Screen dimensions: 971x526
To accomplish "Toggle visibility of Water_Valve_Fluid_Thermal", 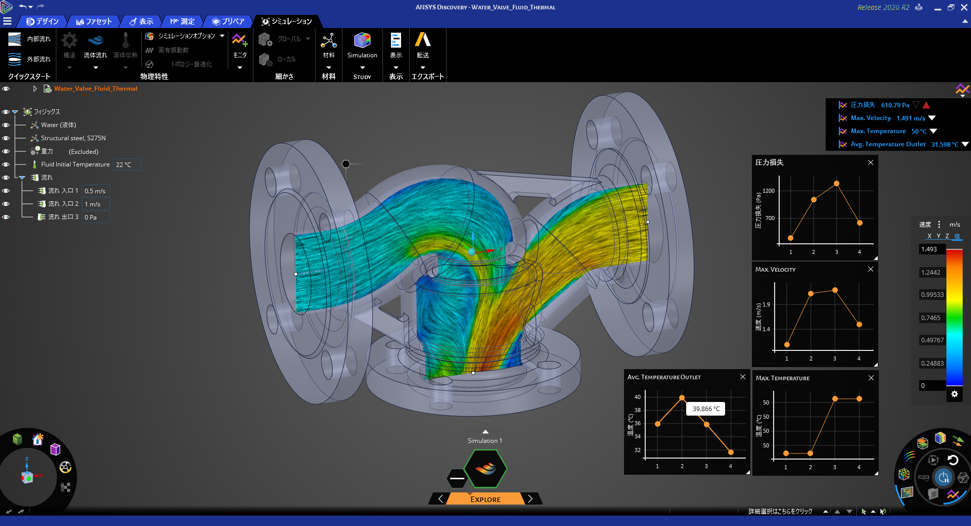I will click(6, 89).
